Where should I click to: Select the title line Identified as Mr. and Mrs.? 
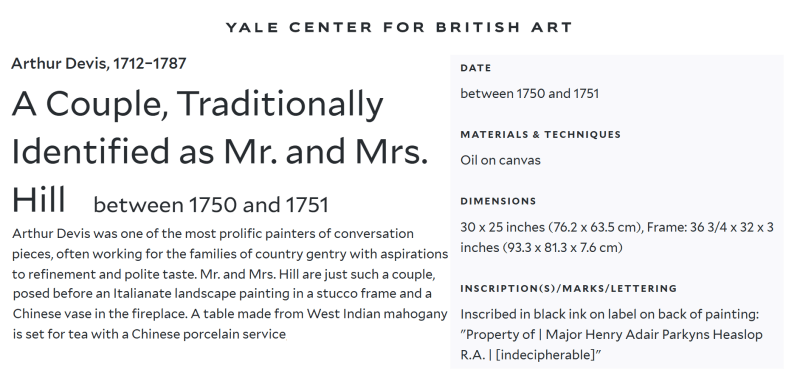[x=219, y=152]
